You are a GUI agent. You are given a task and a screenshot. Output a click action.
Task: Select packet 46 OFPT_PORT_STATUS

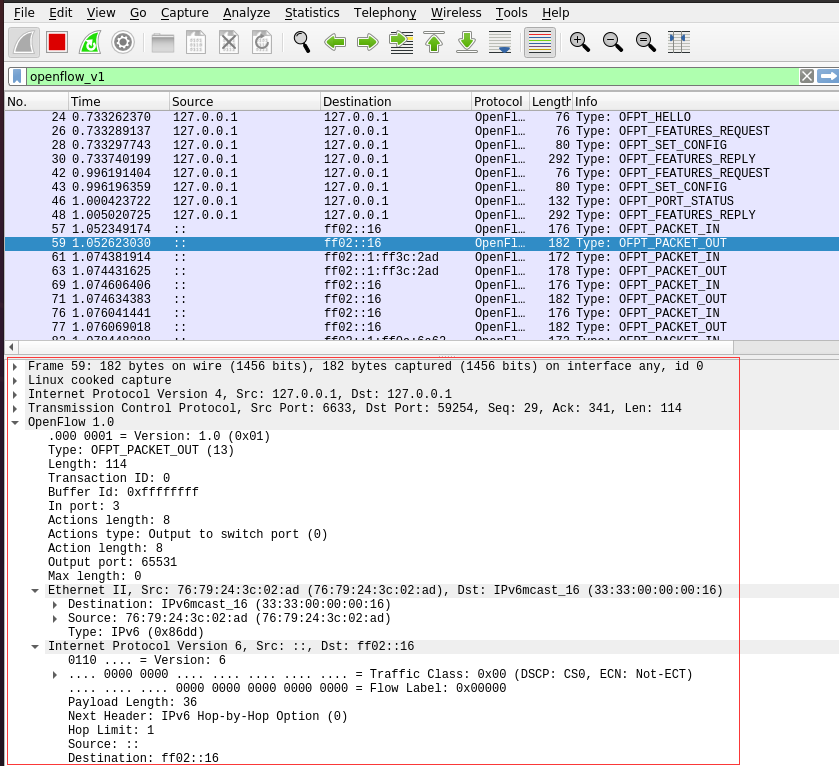[422, 201]
